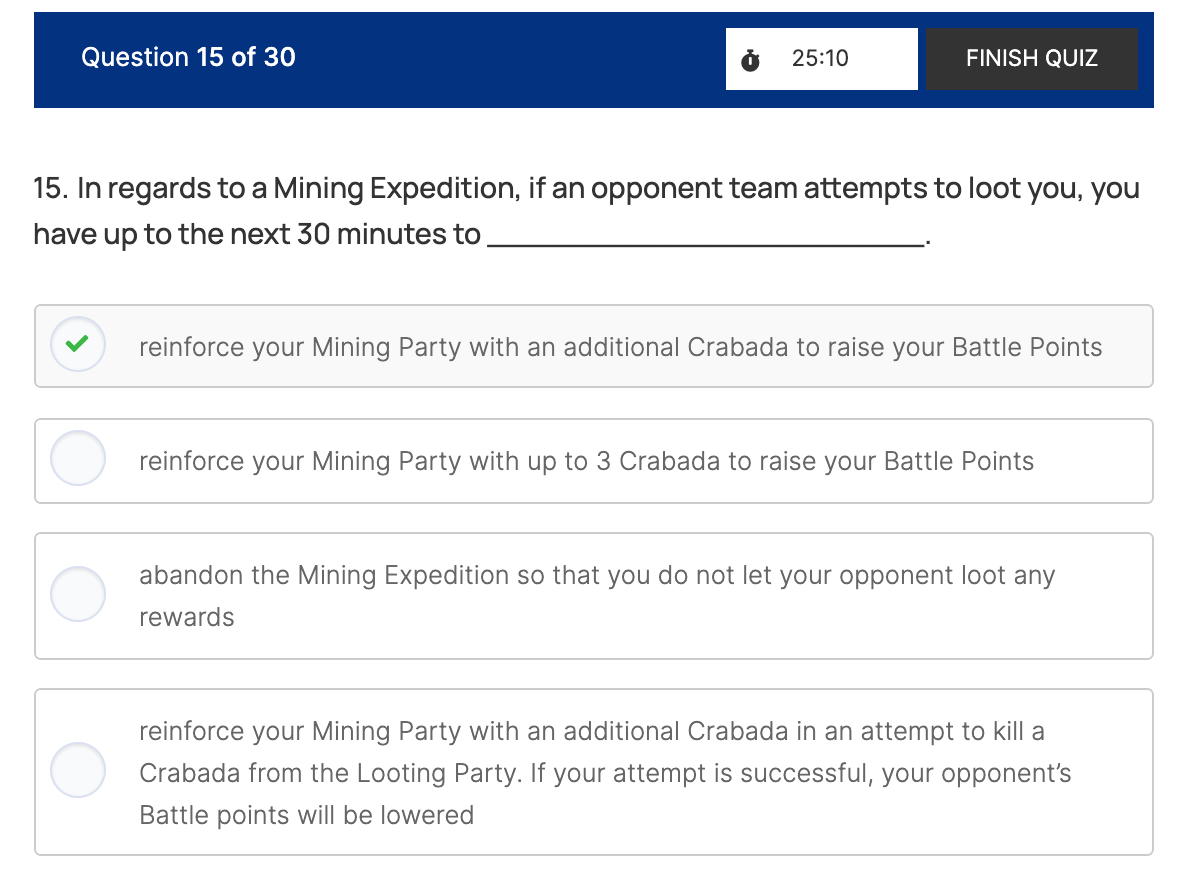
Task: Click the 25:10 countdown timer display
Action: pos(820,59)
